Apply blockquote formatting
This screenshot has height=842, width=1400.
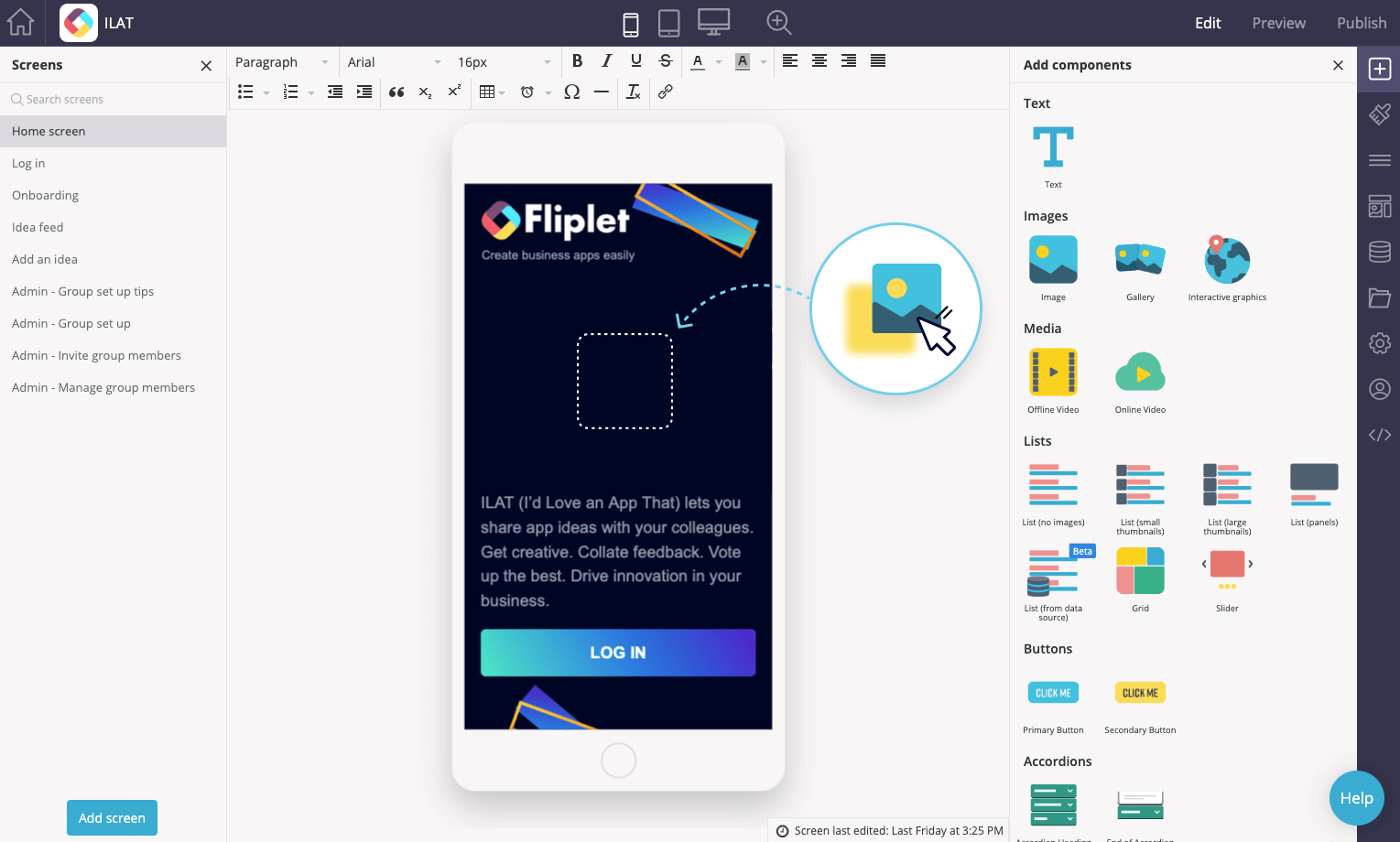[396, 92]
